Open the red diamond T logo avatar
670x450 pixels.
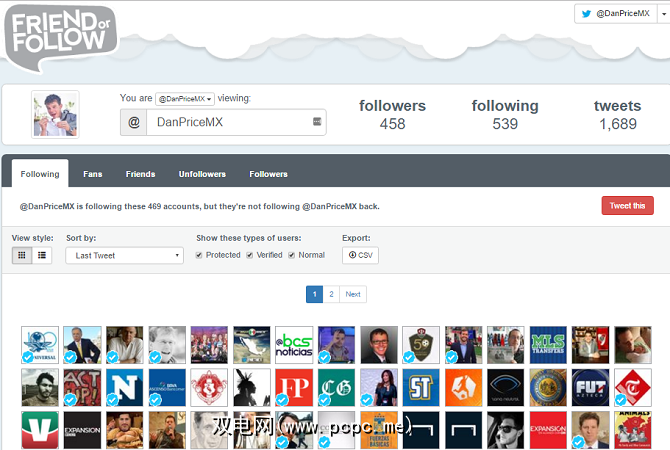pyautogui.click(x=633, y=388)
